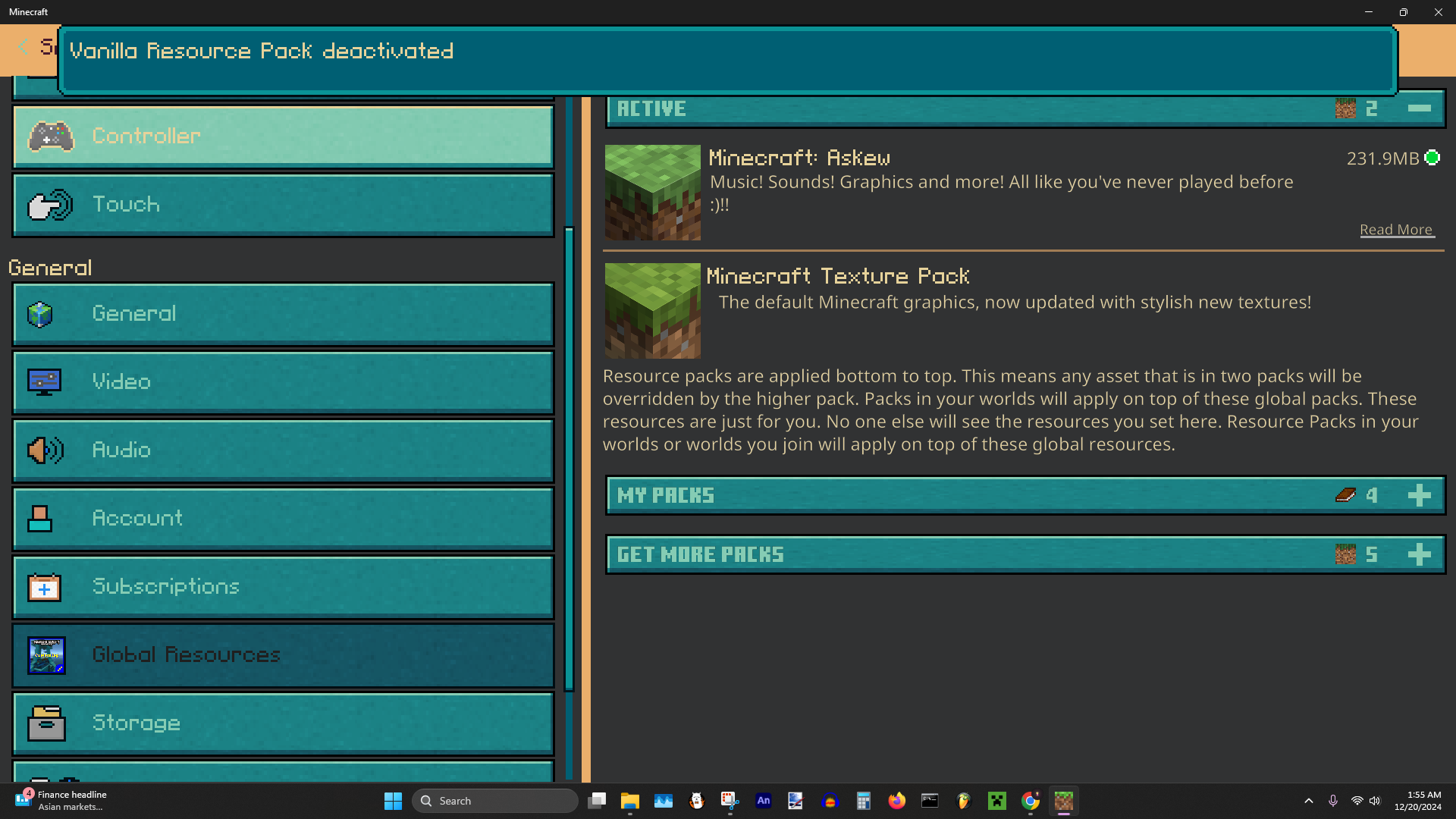Open the terminal app in taskbar
Image resolution: width=1456 pixels, height=819 pixels.
(930, 801)
